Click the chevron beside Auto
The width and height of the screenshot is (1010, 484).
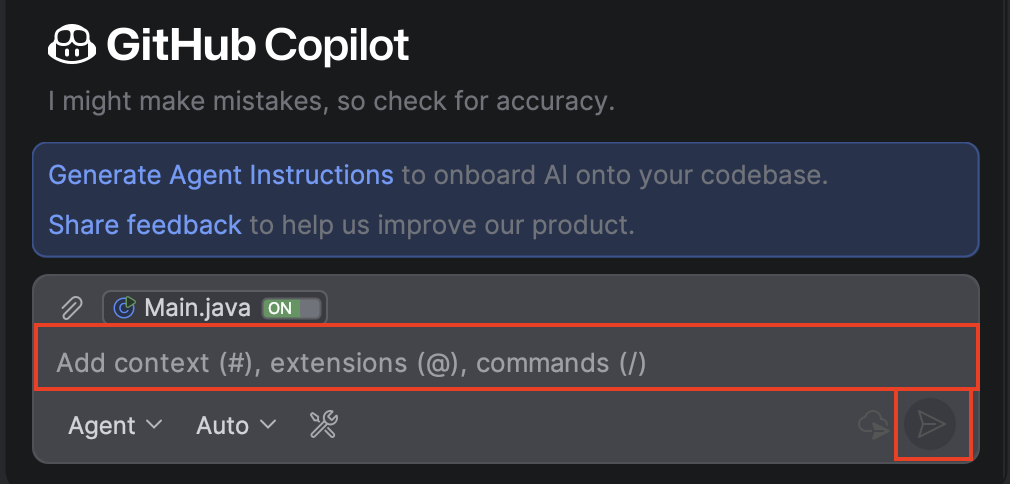(x=268, y=425)
